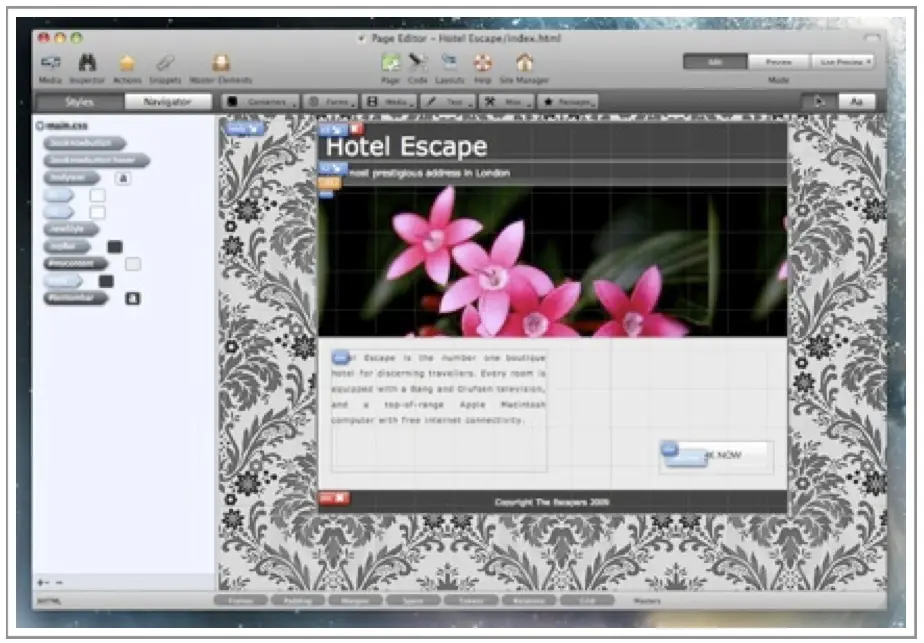Click the plus button under the styles list
924x643 pixels.
point(41,582)
